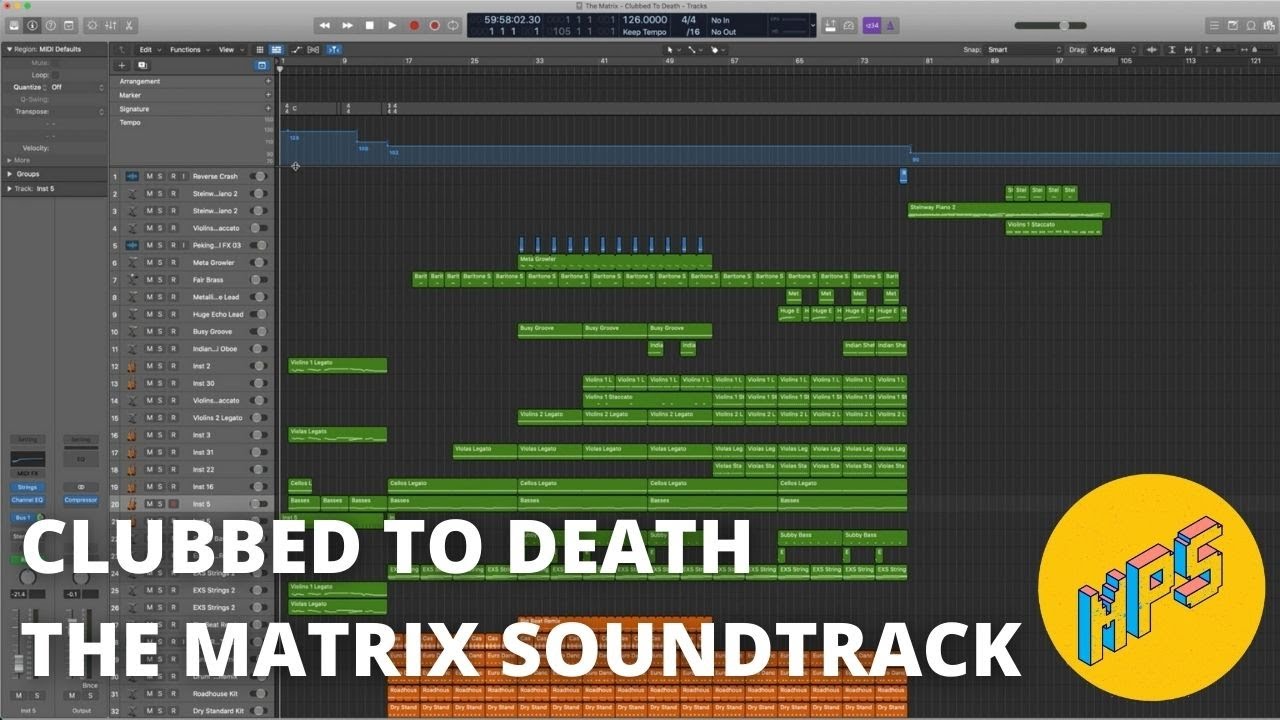
Task: Open the Editors scissors icon
Action: point(129,25)
